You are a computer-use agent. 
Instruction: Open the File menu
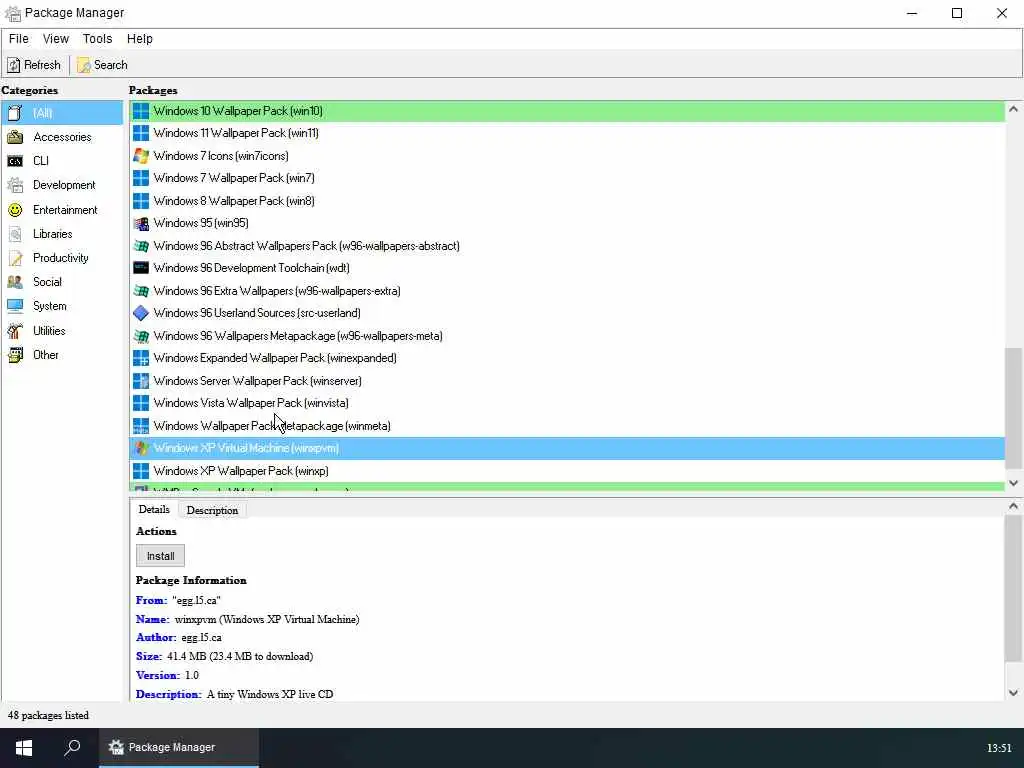[18, 39]
